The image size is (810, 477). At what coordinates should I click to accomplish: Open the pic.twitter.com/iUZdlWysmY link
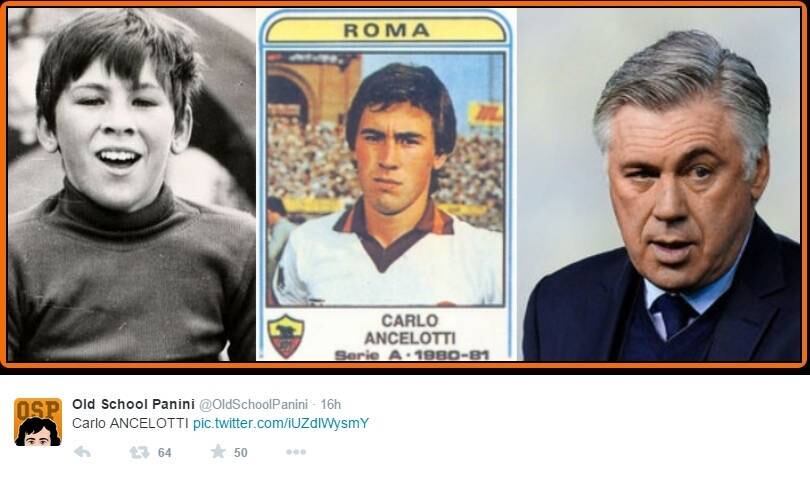pyautogui.click(x=281, y=423)
